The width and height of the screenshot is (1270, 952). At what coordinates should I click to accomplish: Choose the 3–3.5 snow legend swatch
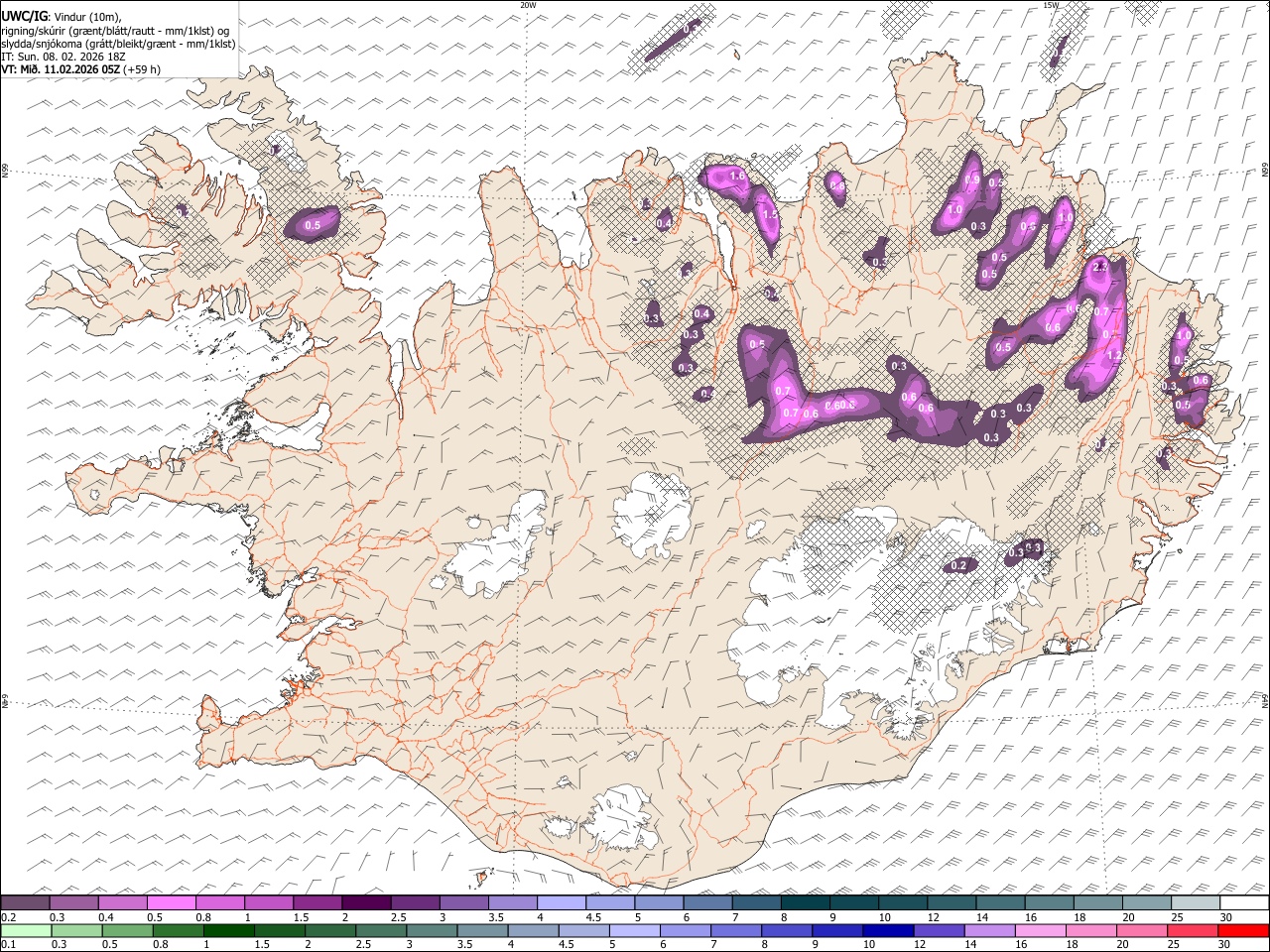pyautogui.click(x=463, y=902)
